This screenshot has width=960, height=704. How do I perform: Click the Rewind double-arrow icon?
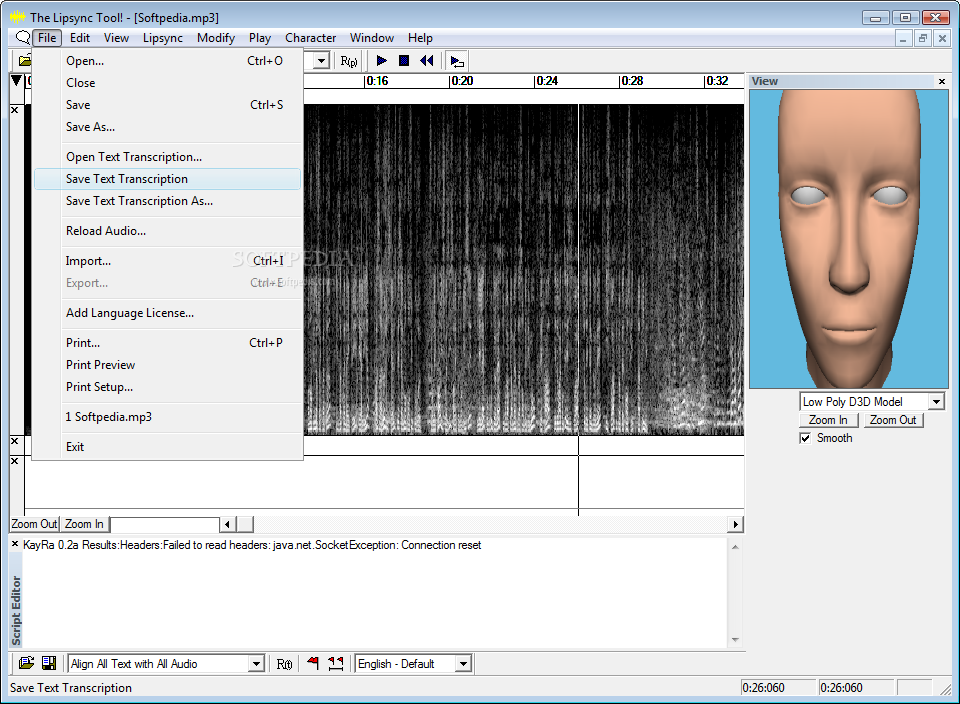point(427,61)
